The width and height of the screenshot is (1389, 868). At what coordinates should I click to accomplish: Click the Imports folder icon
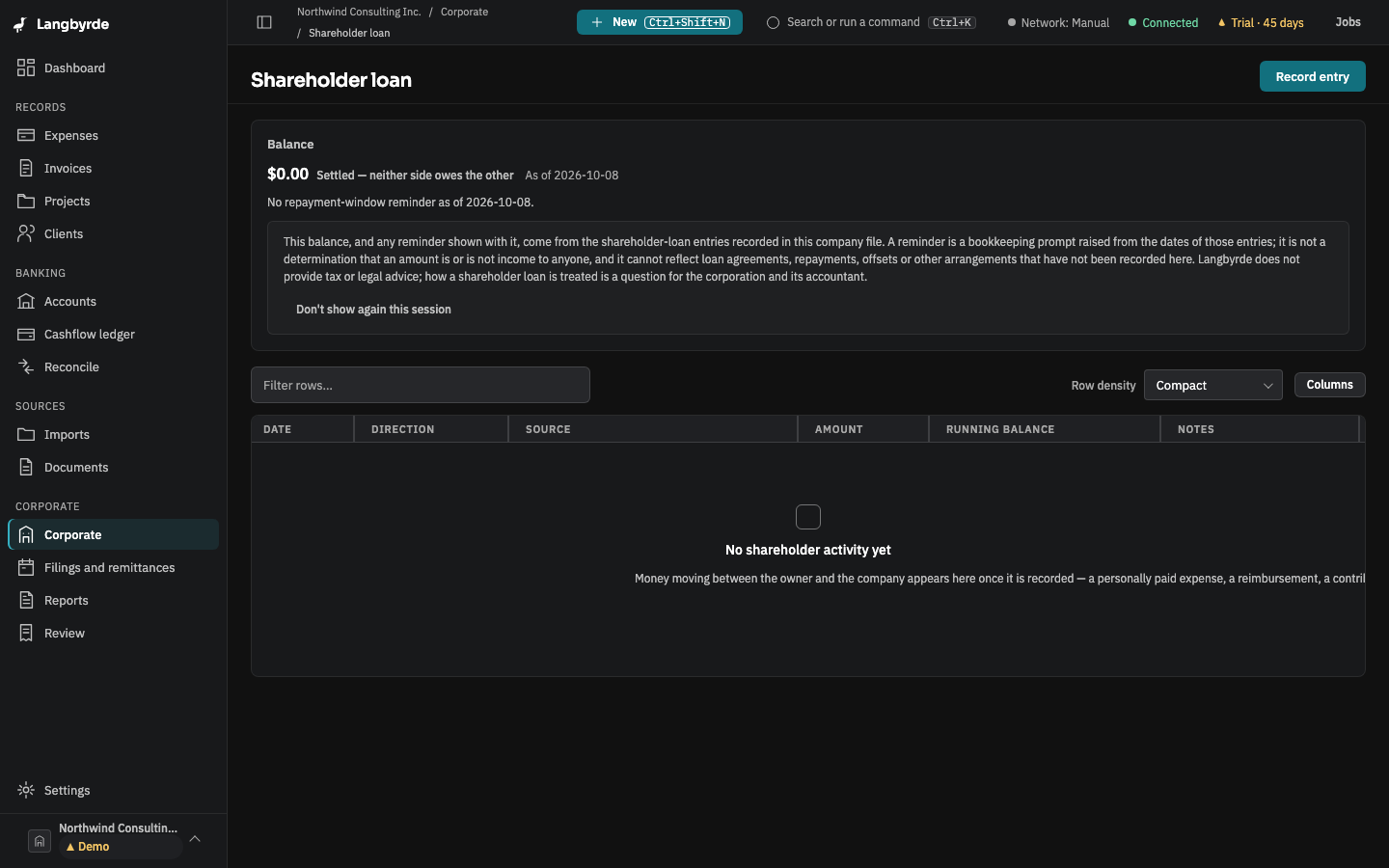[x=26, y=434]
